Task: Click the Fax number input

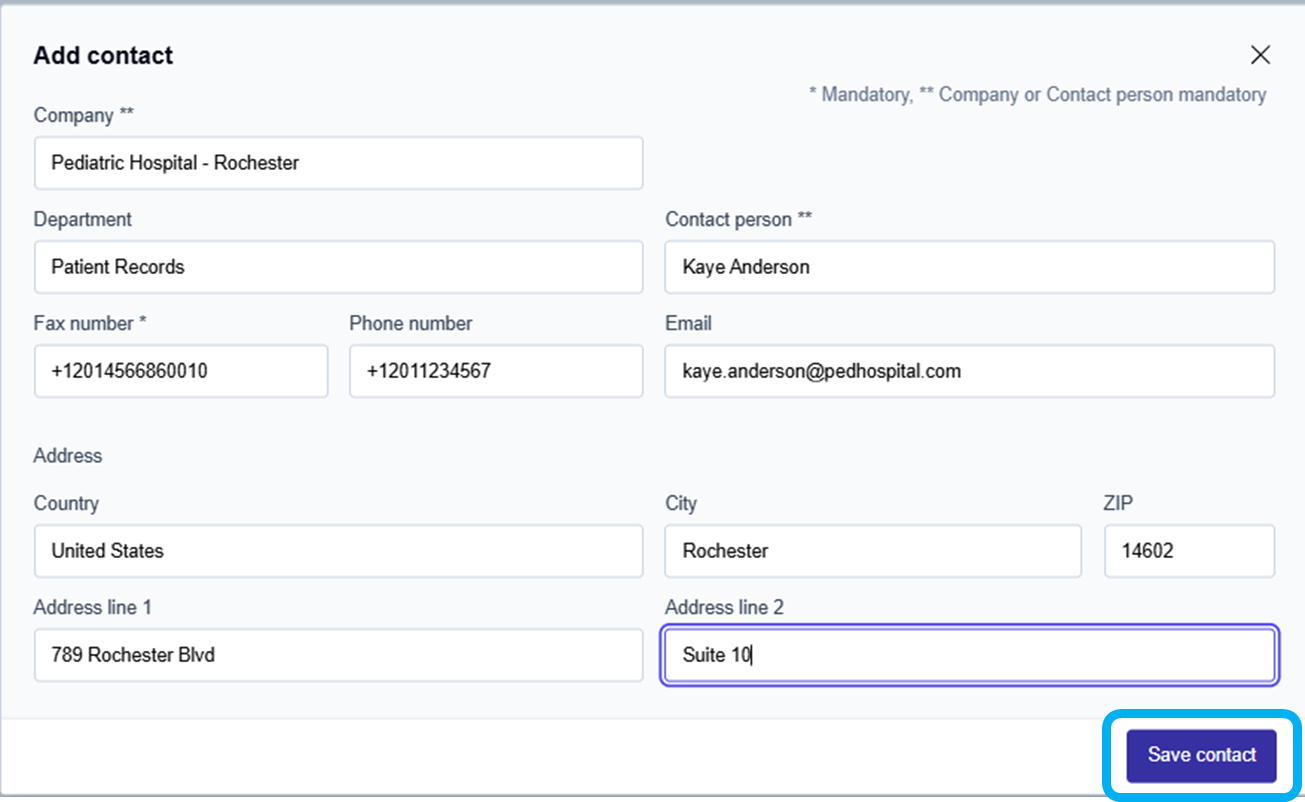Action: coord(181,371)
